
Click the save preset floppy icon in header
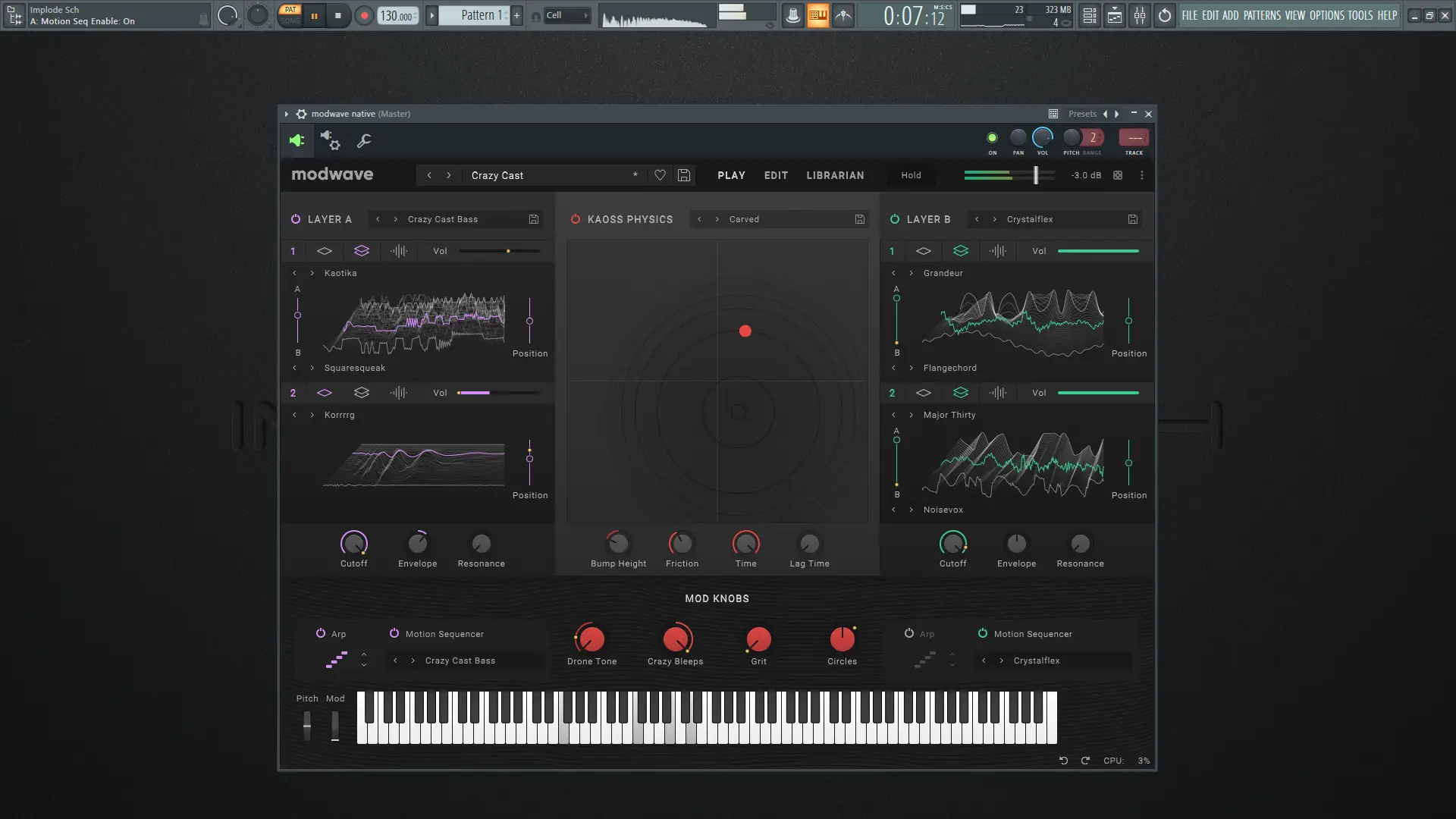(x=683, y=175)
